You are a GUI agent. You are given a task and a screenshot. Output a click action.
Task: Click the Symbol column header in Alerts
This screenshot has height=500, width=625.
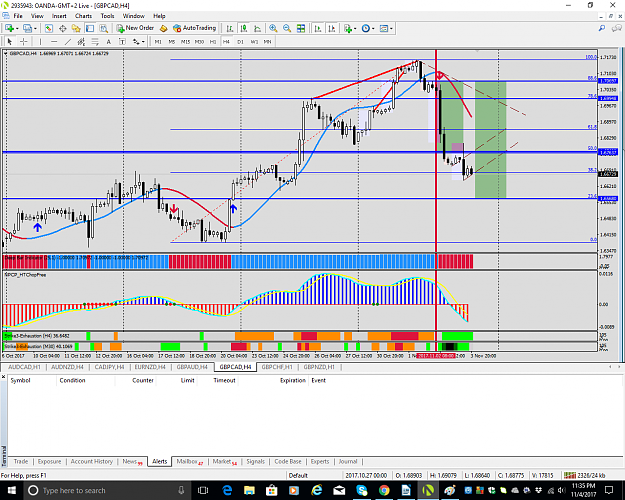pyautogui.click(x=20, y=380)
